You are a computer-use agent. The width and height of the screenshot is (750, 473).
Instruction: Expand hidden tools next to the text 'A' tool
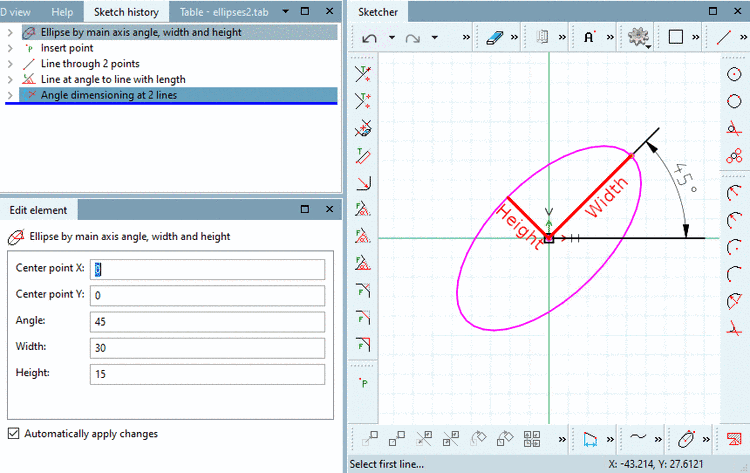click(x=610, y=37)
